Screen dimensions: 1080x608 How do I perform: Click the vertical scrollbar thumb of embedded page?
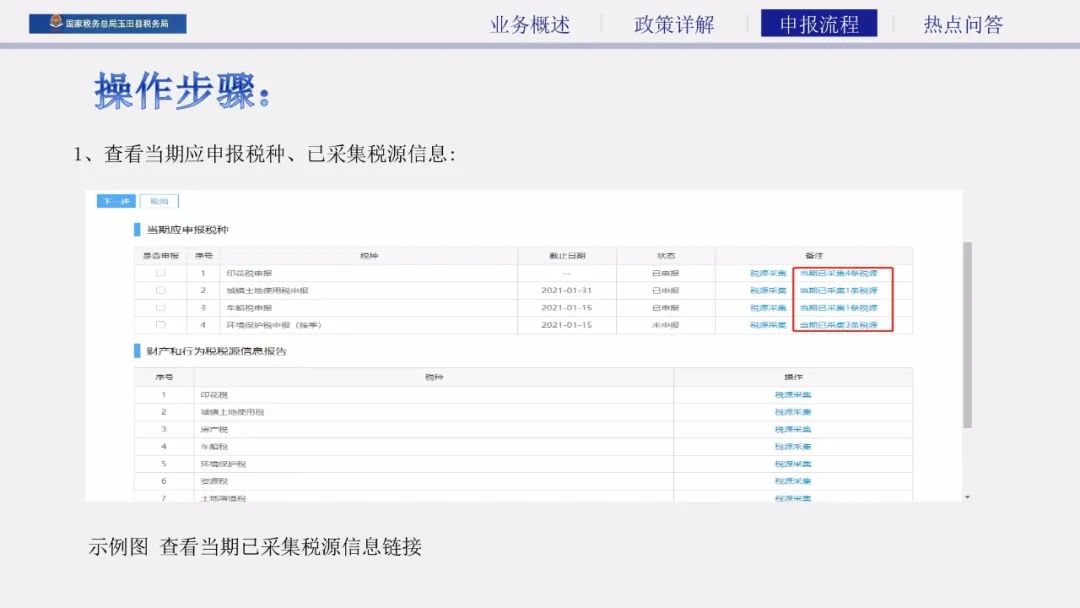[967, 335]
